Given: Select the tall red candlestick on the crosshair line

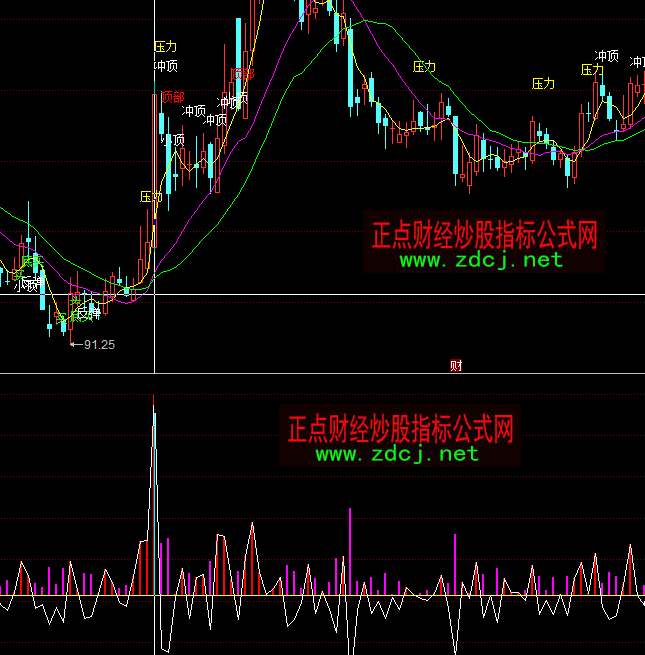Looking at the screenshot, I should (154, 170).
